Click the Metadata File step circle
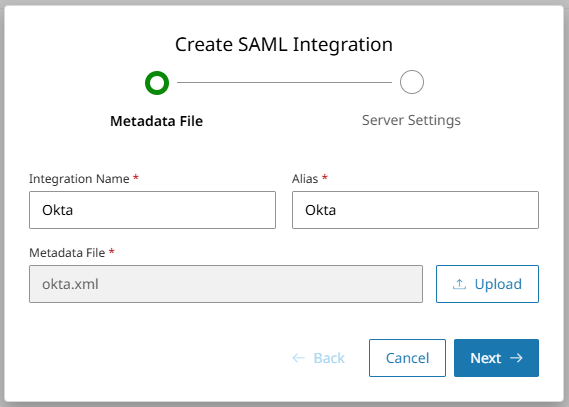 pyautogui.click(x=157, y=83)
